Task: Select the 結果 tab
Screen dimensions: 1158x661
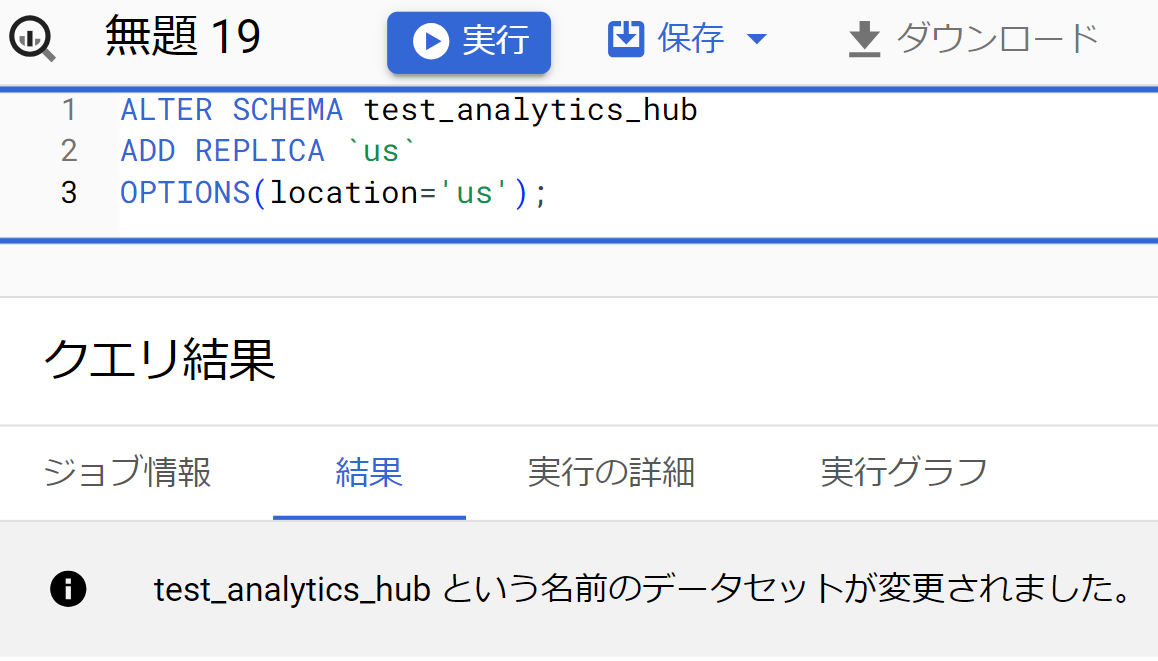Action: (369, 472)
